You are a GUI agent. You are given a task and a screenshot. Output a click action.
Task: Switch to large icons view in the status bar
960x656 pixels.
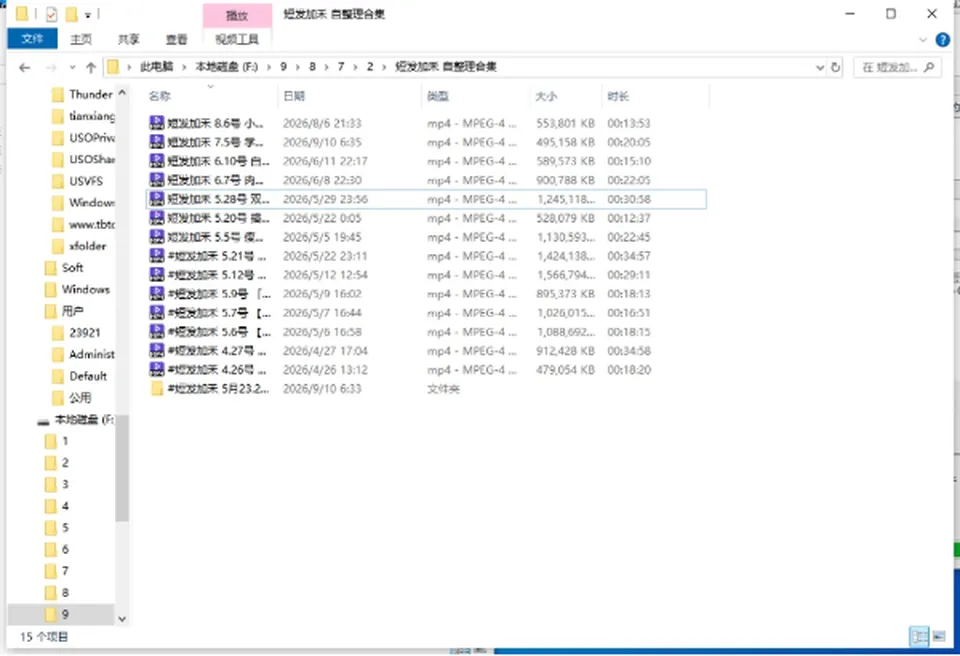939,637
